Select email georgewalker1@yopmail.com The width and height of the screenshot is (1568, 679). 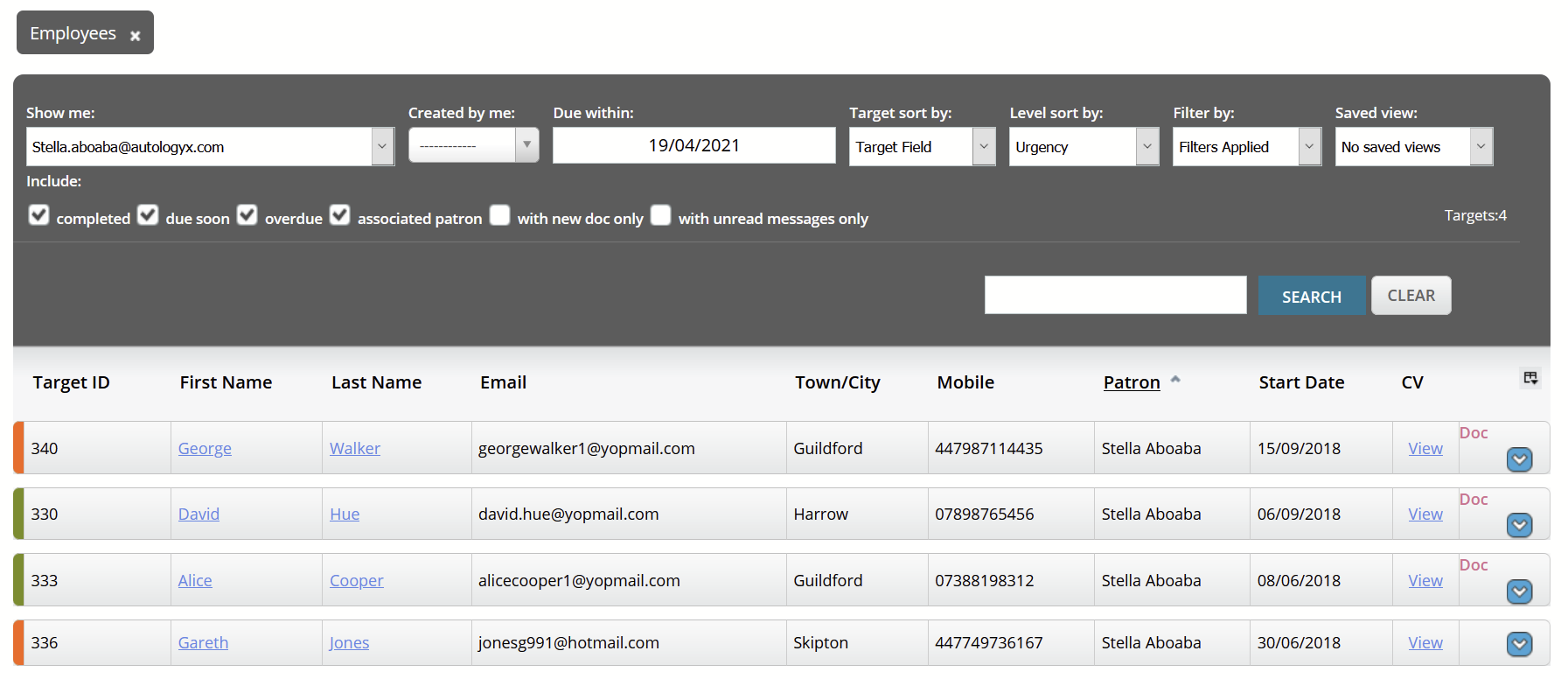[587, 448]
